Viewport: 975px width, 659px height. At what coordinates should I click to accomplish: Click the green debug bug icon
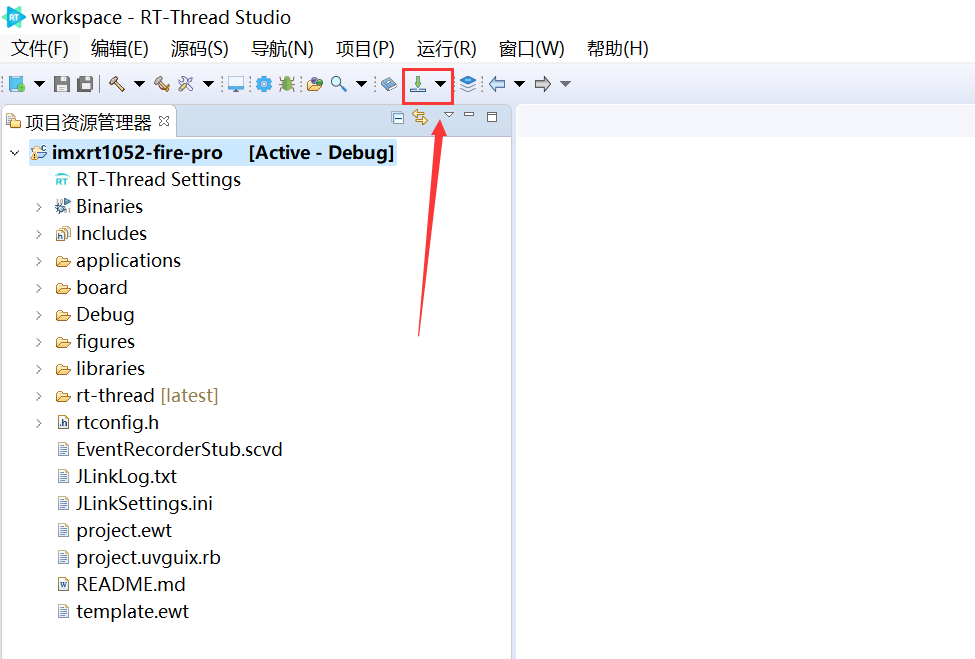287,85
